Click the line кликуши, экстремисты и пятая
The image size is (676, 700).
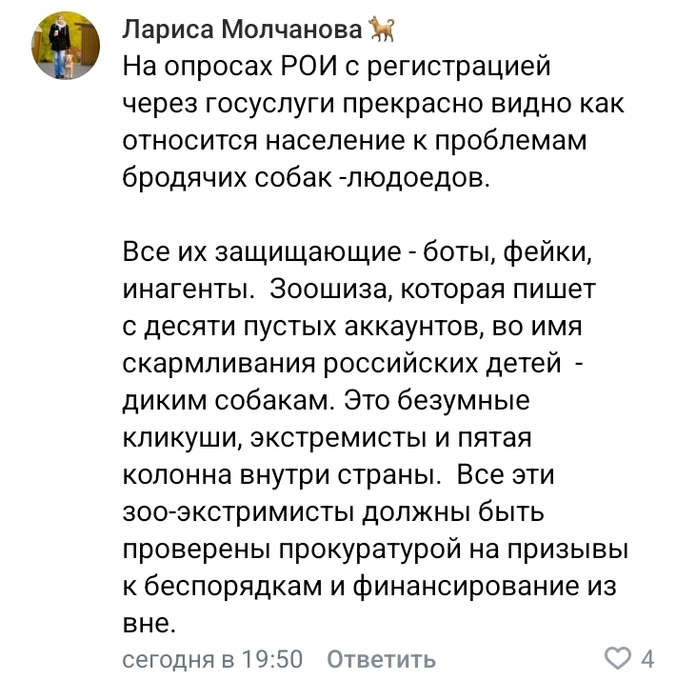[x=327, y=438]
